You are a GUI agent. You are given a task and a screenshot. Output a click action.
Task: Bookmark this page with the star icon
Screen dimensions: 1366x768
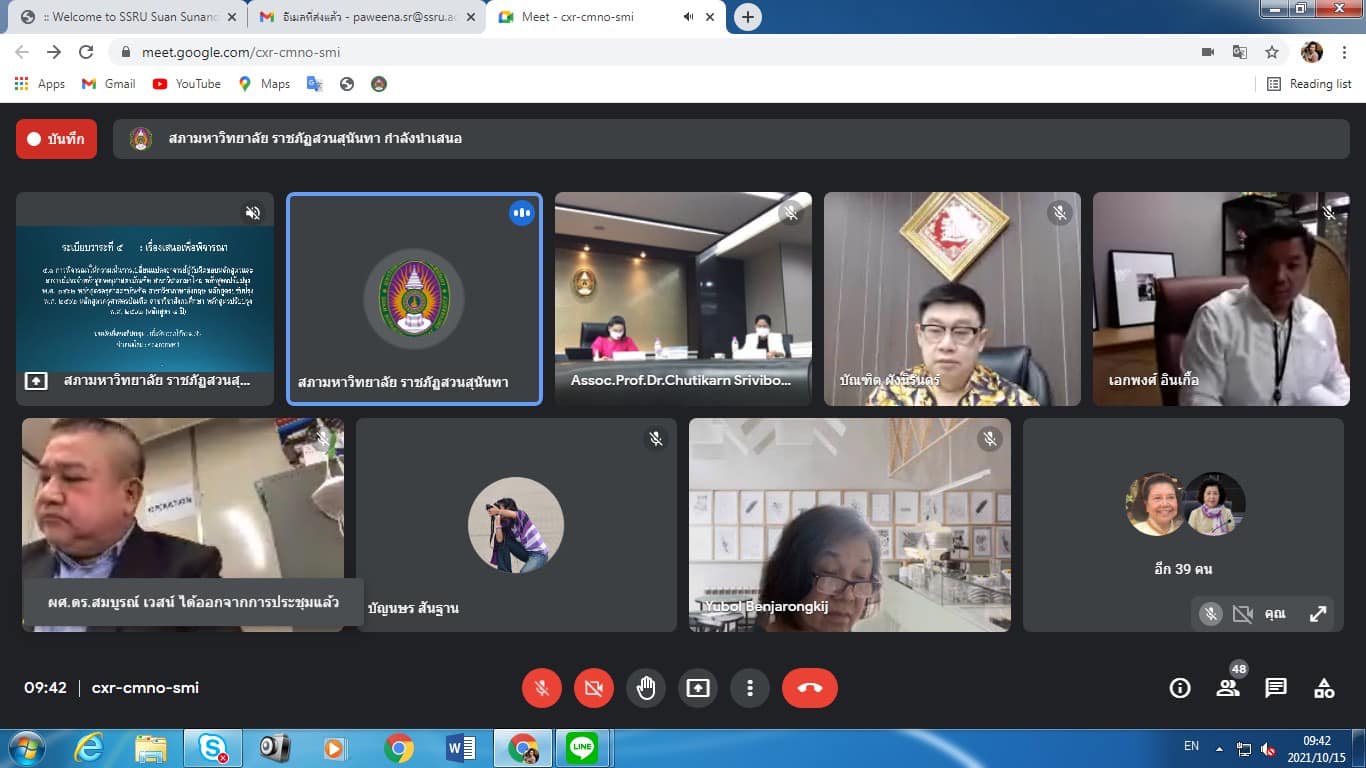pyautogui.click(x=1272, y=52)
